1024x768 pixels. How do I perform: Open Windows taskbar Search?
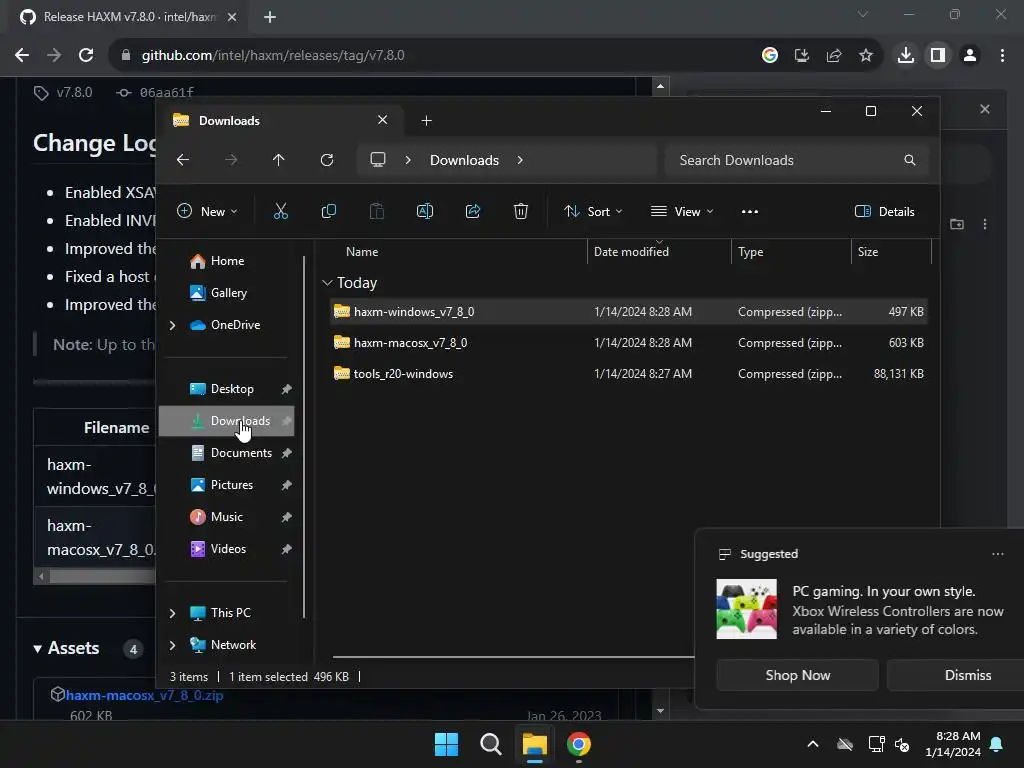(x=490, y=744)
